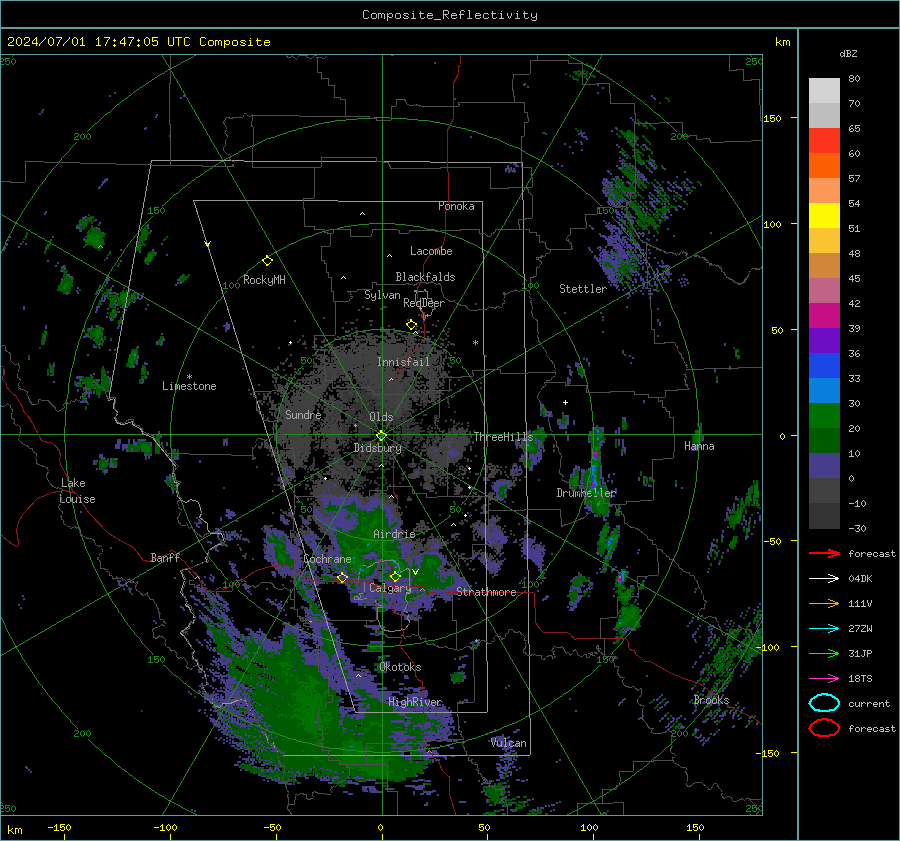Viewport: 900px width, 841px height.
Task: Click the Brooks label
Action: tap(711, 700)
